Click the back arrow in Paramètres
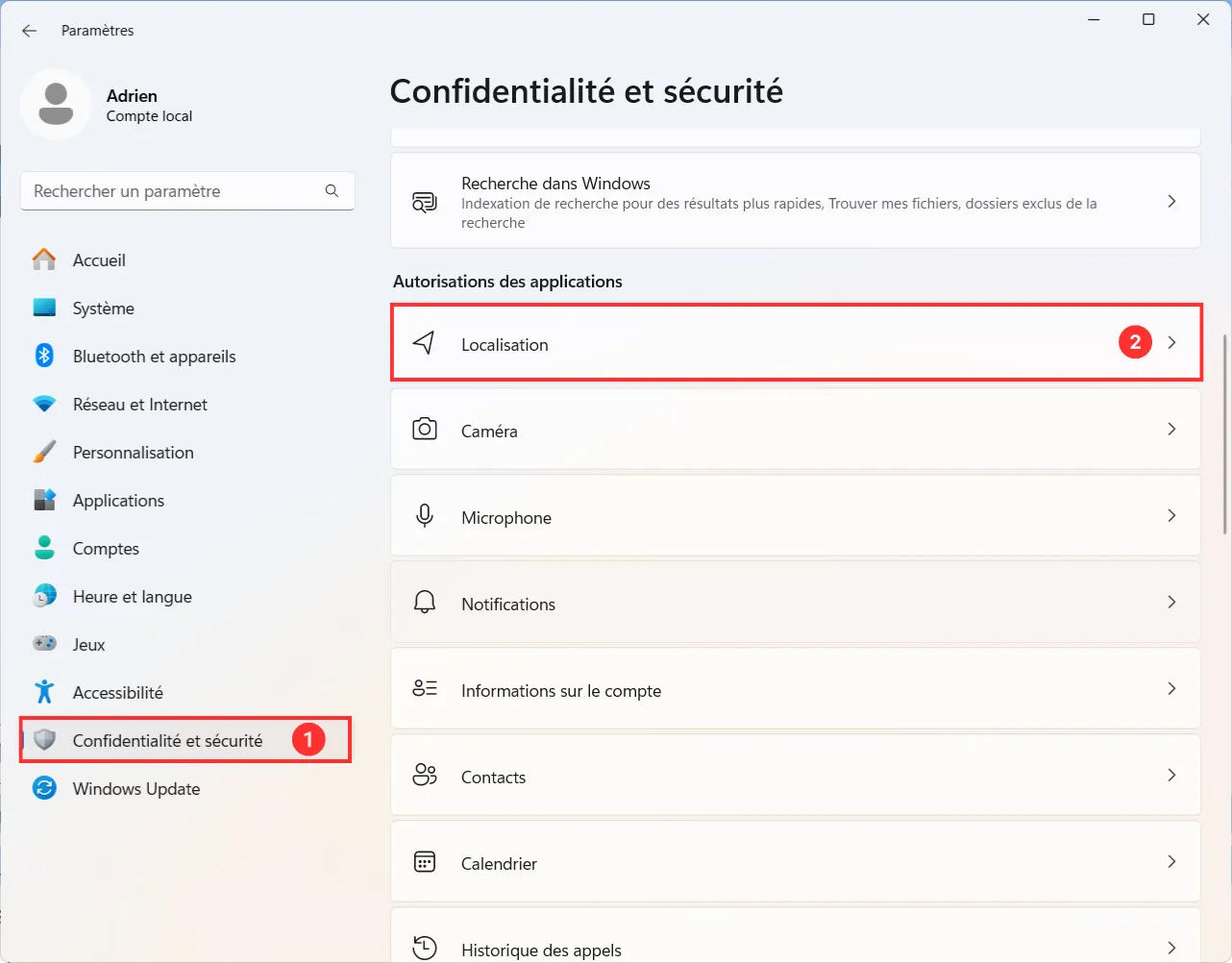Screen dimensions: 1232x963 pos(29,31)
